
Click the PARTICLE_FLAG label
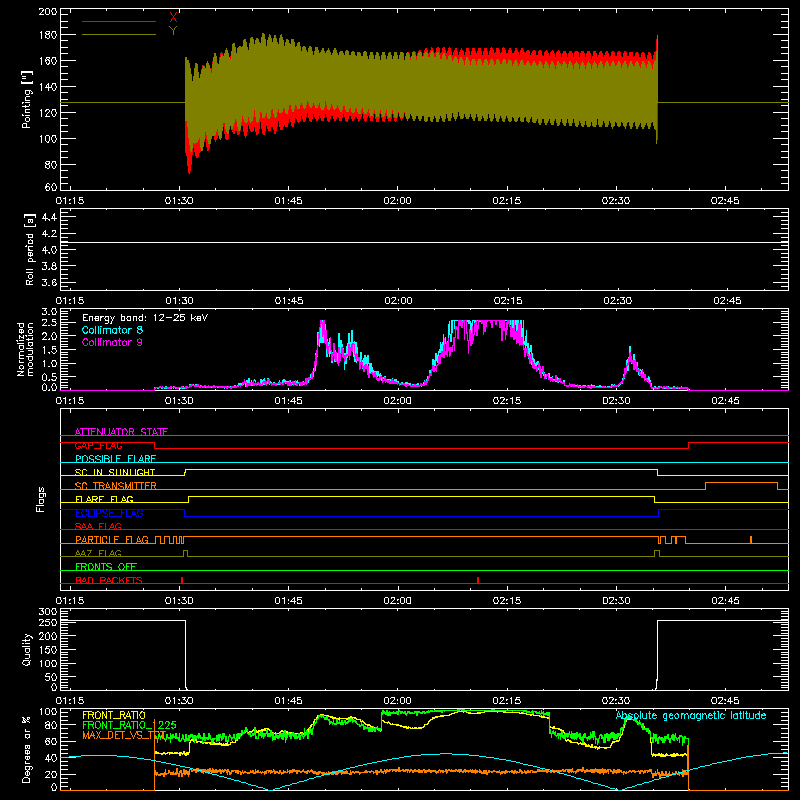click(x=112, y=539)
